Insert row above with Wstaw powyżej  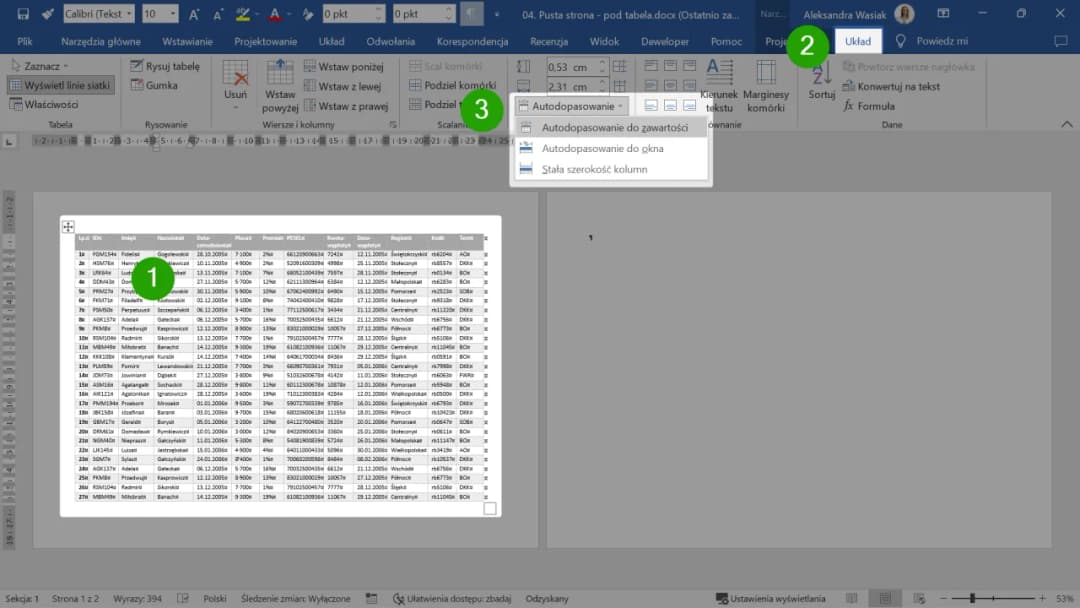point(280,84)
